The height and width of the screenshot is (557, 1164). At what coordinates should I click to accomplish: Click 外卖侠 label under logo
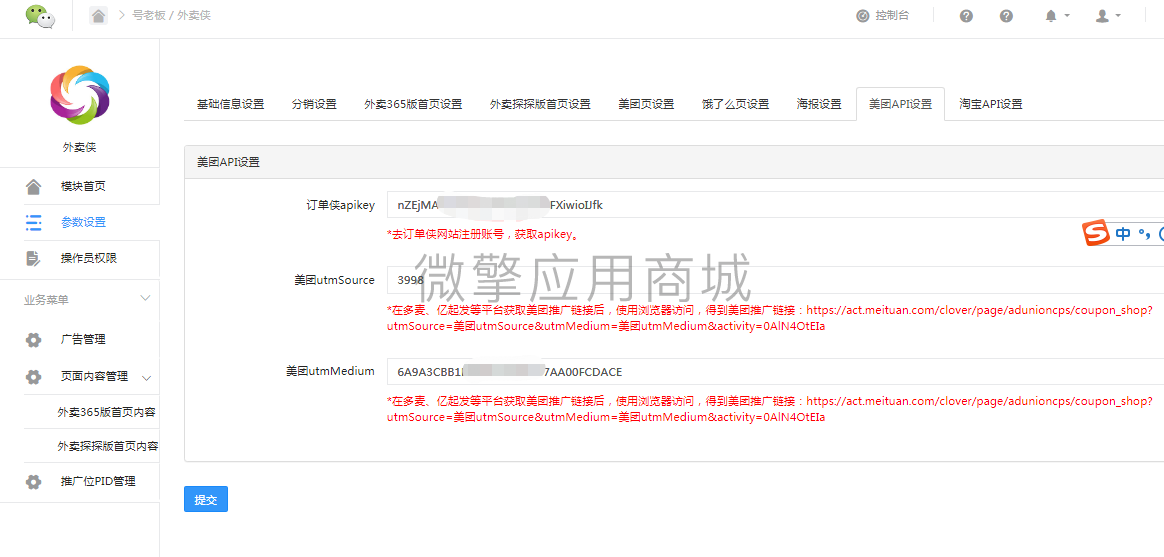pos(79,147)
